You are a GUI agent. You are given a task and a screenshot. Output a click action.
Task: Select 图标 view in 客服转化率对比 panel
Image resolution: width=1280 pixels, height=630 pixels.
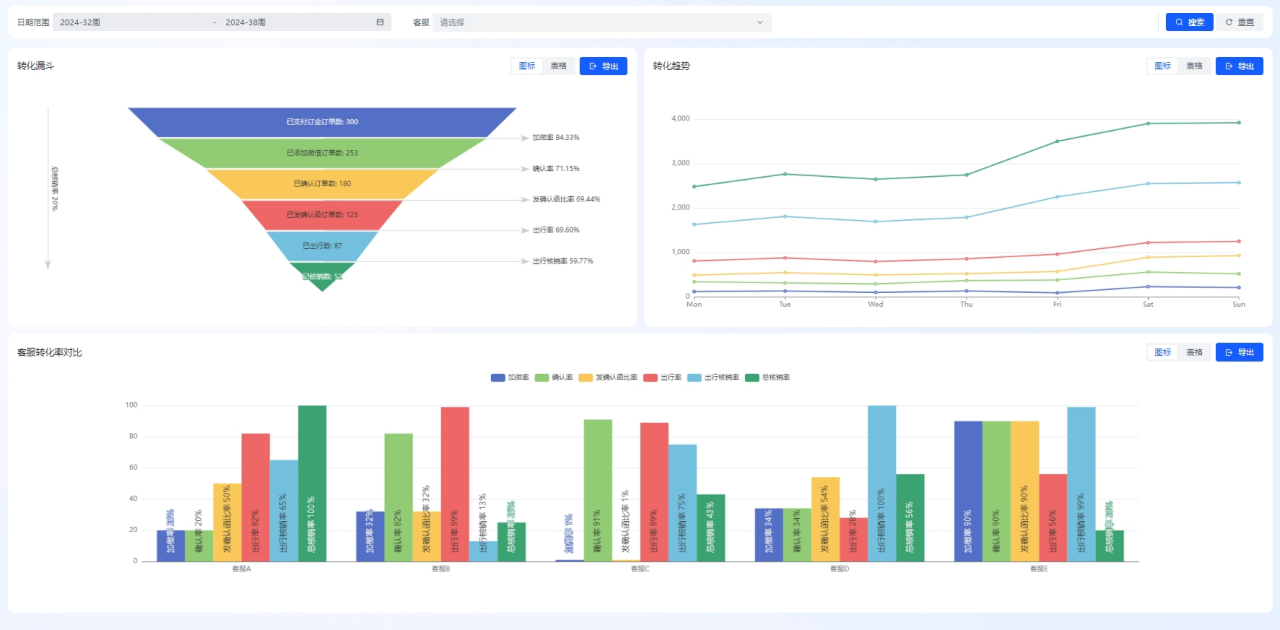pos(1163,352)
